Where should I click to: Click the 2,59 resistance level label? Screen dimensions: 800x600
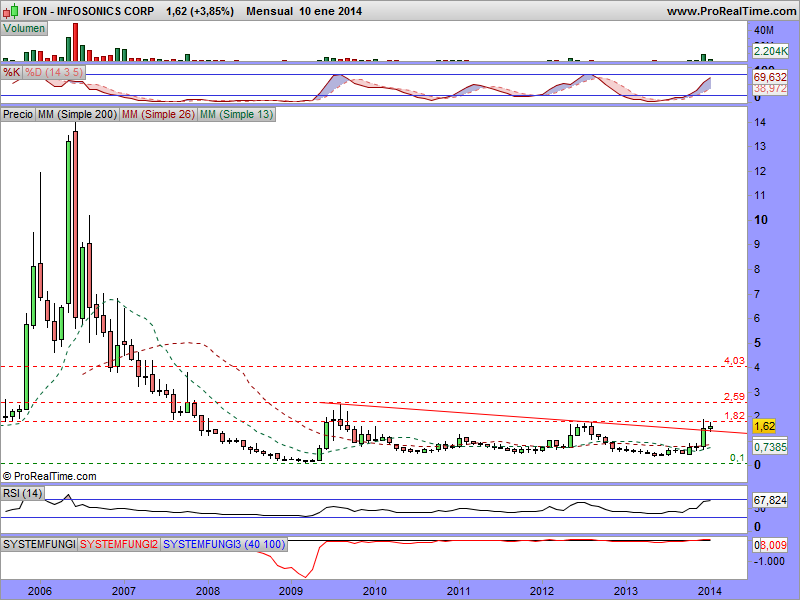734,396
